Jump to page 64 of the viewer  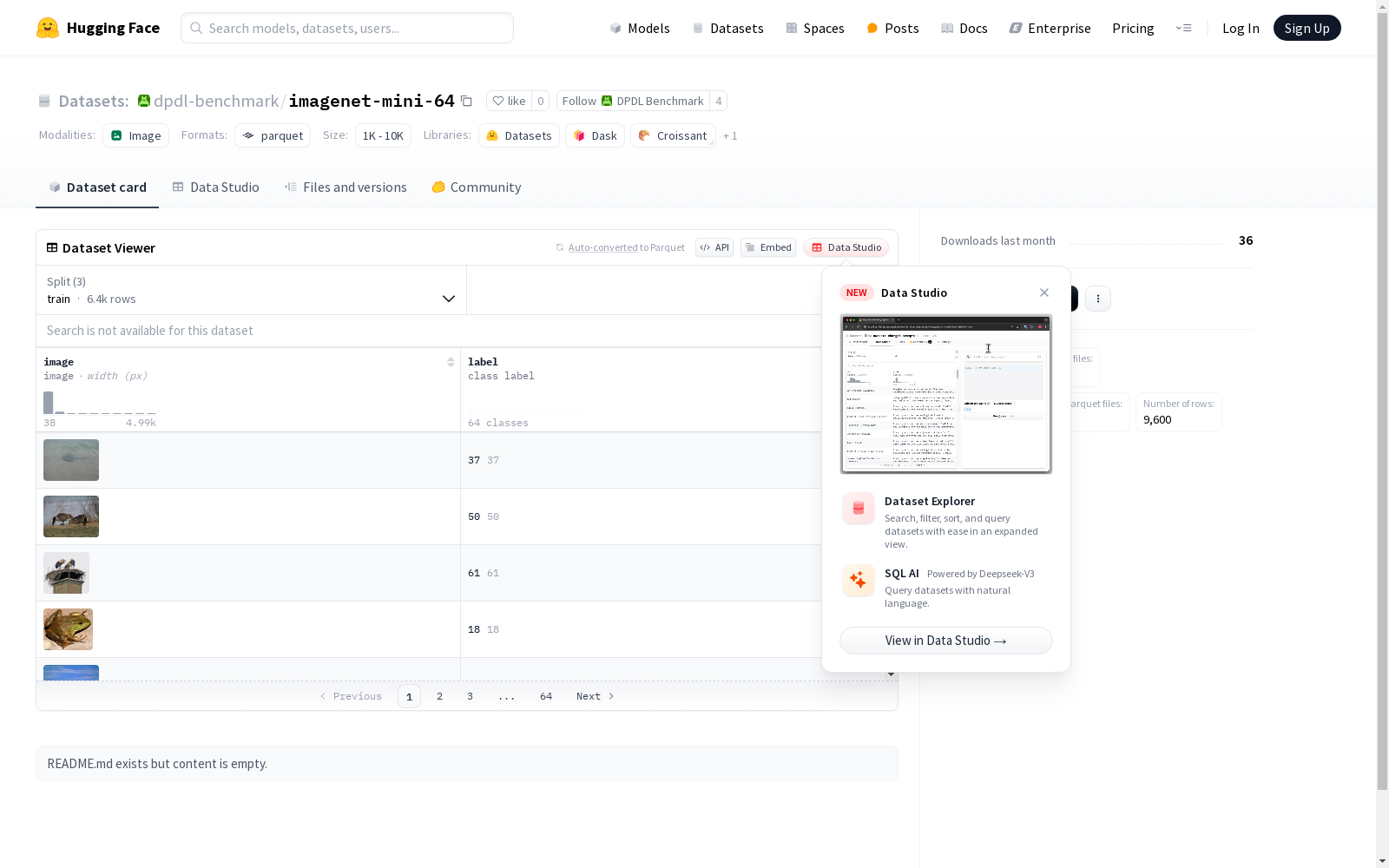pyautogui.click(x=546, y=696)
